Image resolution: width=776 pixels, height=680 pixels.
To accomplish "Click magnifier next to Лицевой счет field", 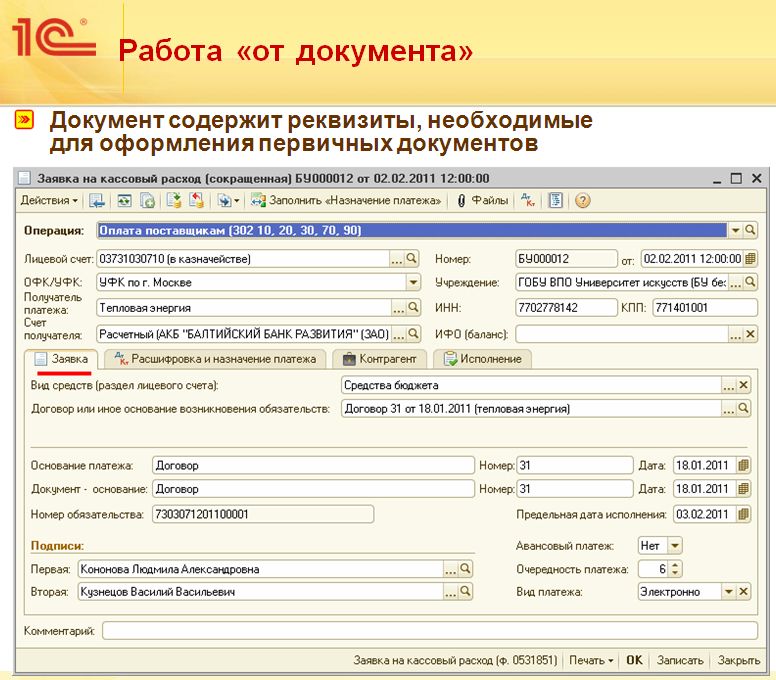I will coord(411,258).
